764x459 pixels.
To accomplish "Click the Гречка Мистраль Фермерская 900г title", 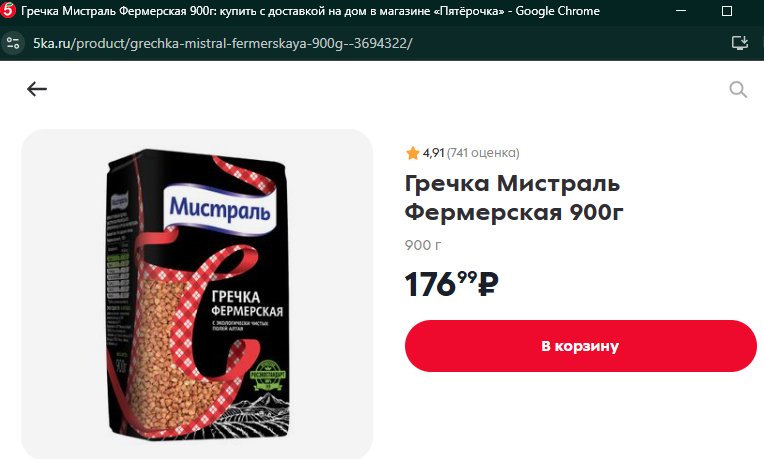I will [514, 198].
